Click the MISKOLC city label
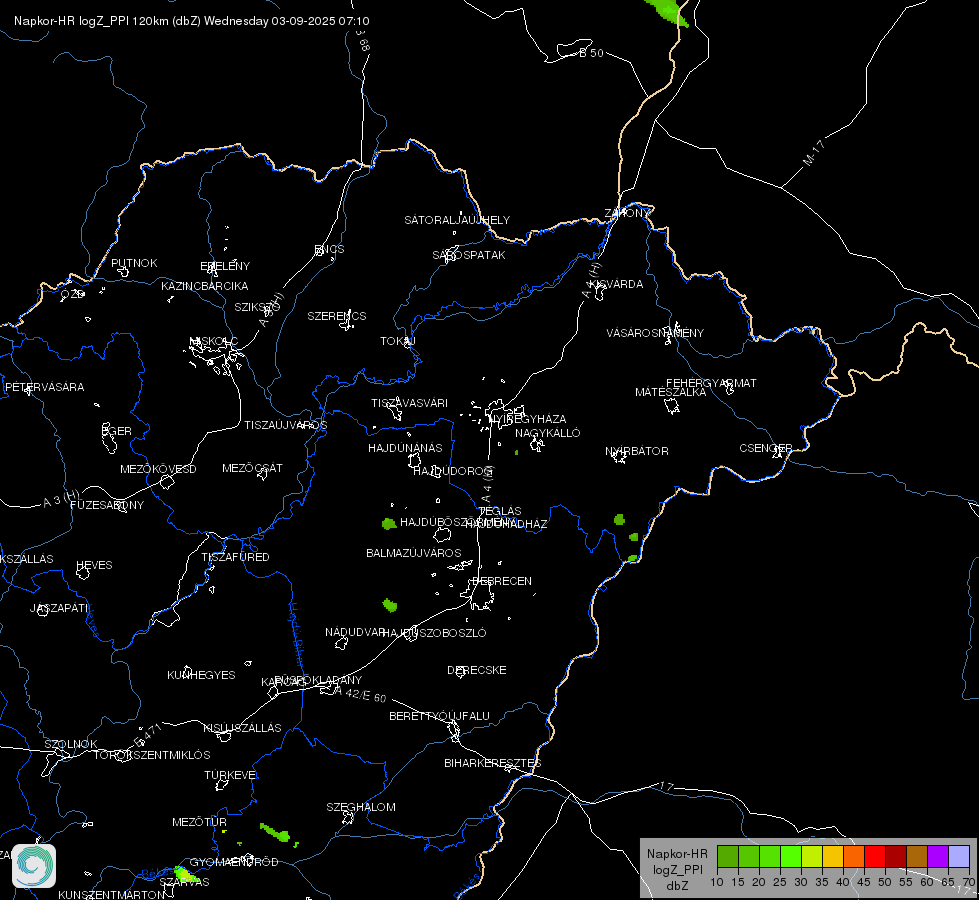This screenshot has height=900, width=979. click(214, 341)
